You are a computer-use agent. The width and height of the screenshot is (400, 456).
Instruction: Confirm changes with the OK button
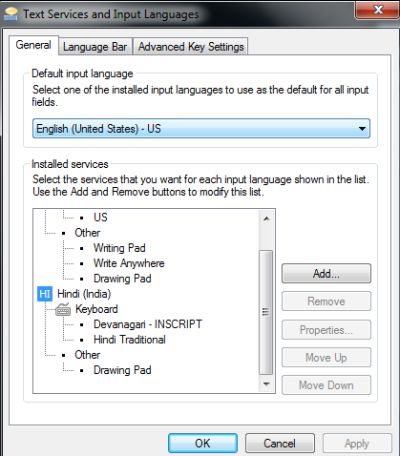(203, 443)
